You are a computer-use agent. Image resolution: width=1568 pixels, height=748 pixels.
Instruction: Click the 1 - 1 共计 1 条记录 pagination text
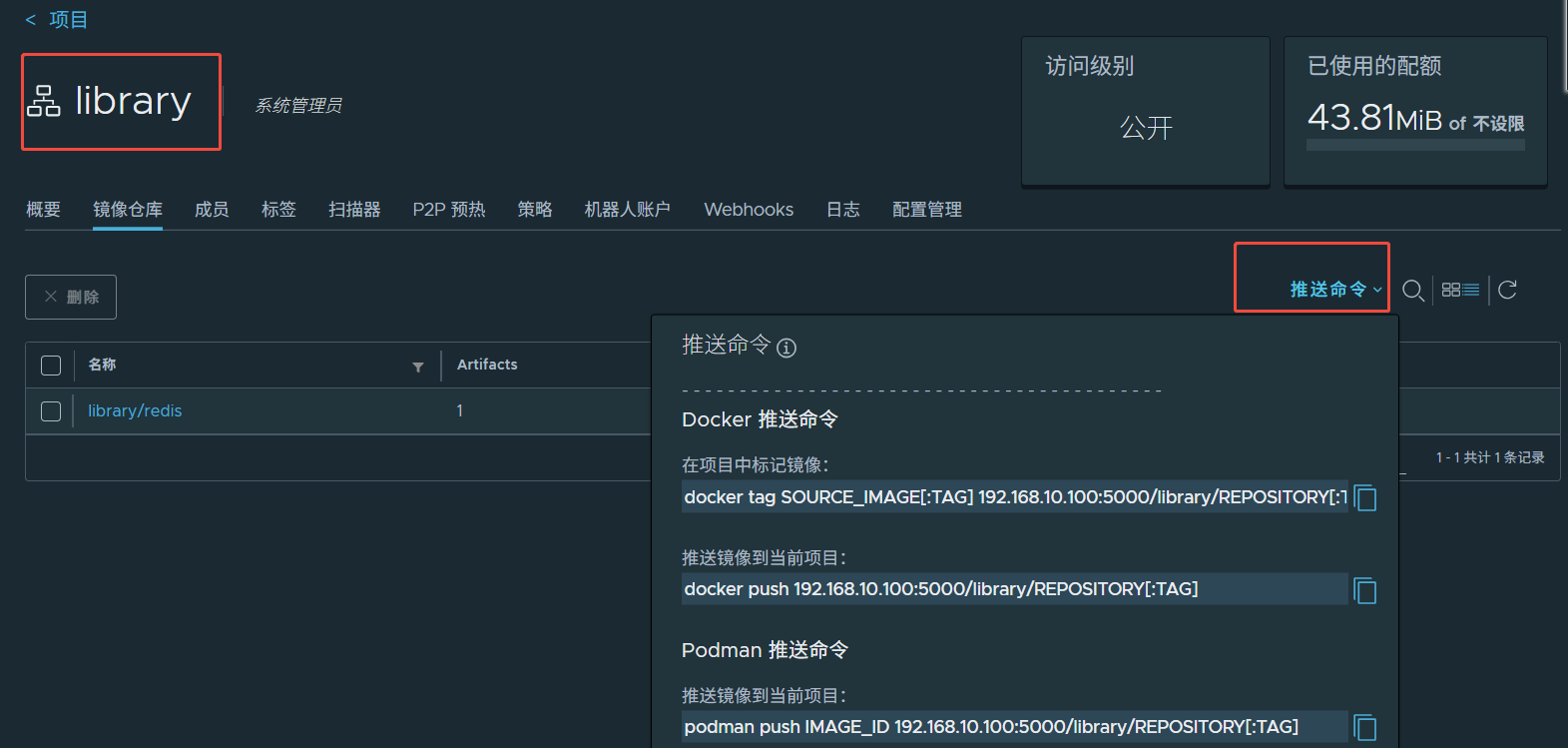point(1490,457)
